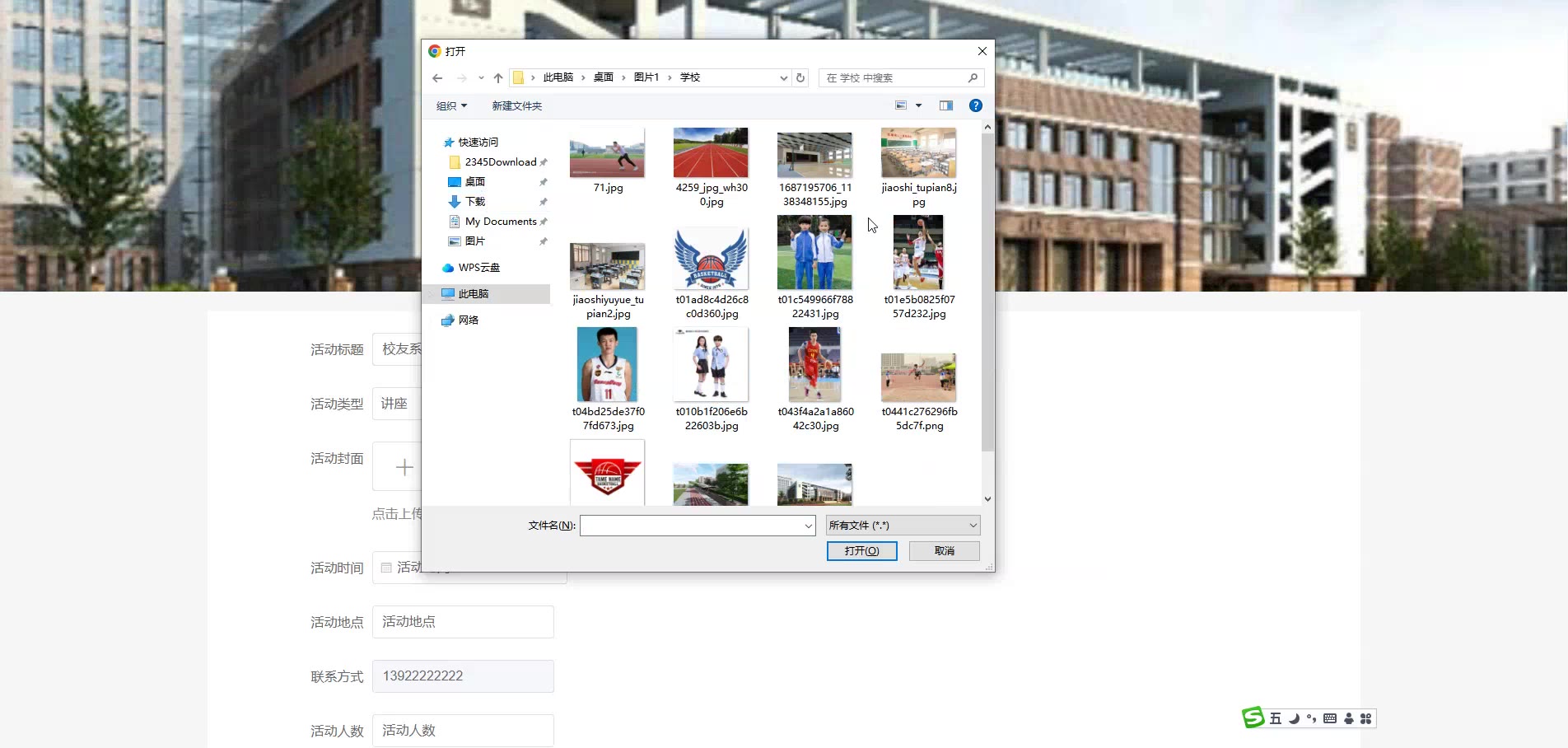Expand the address bar history dropdown
The image size is (1568, 748).
point(783,78)
